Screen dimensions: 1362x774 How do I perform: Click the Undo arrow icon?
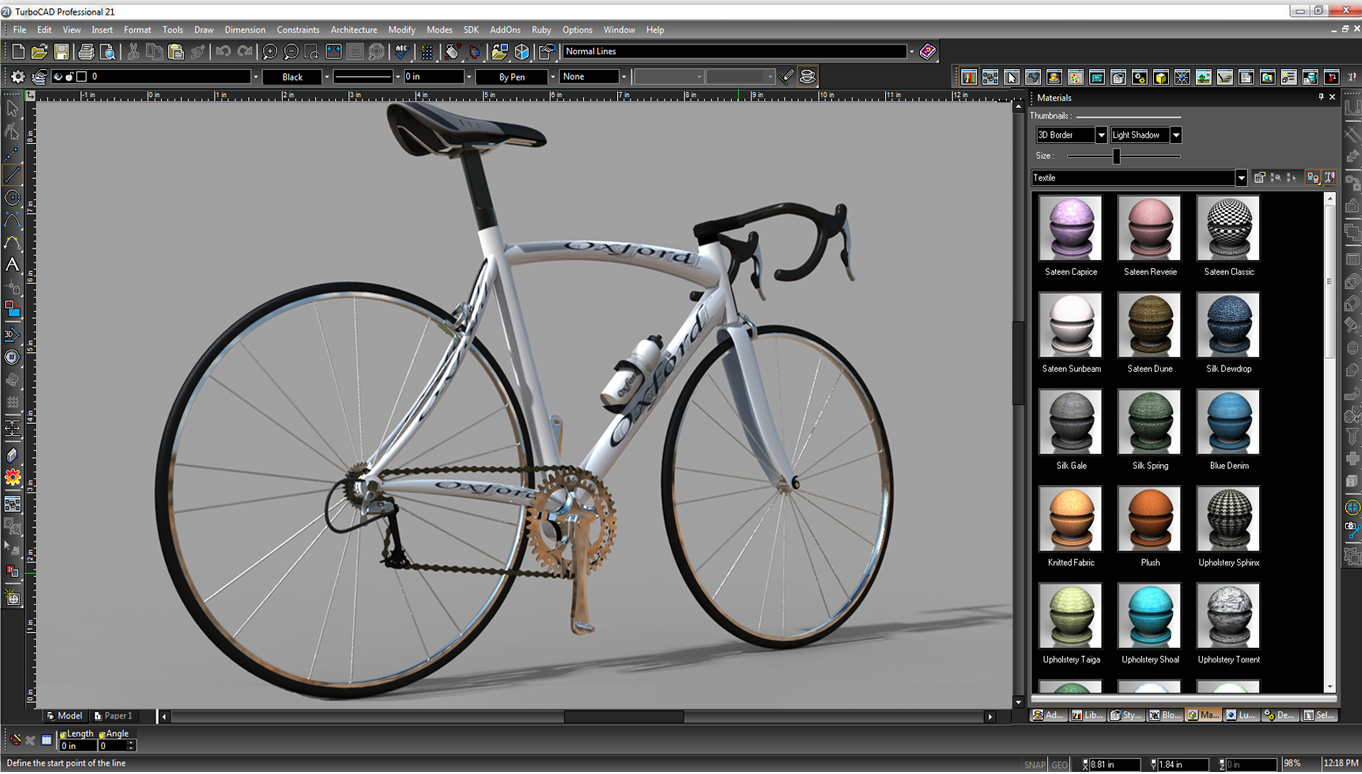(x=223, y=52)
